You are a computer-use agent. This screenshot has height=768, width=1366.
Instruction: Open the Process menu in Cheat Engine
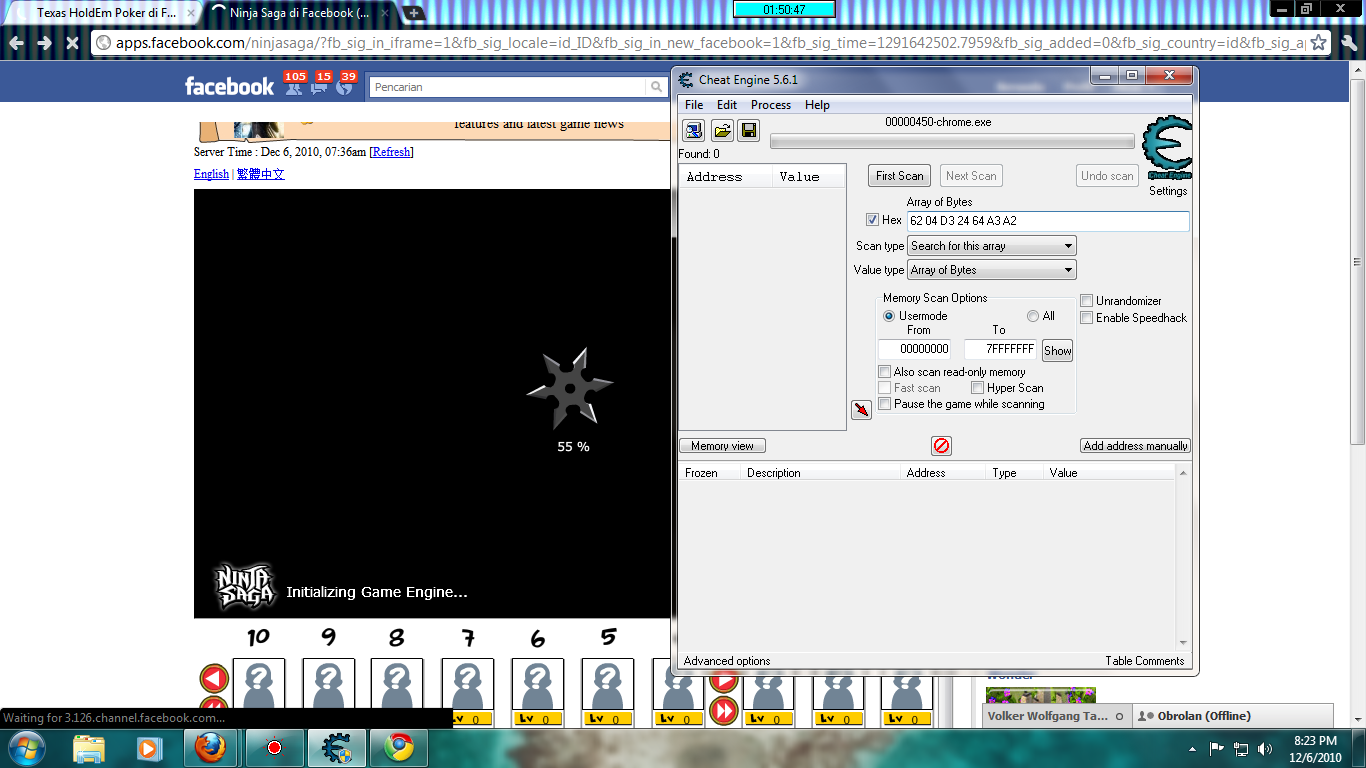point(771,105)
